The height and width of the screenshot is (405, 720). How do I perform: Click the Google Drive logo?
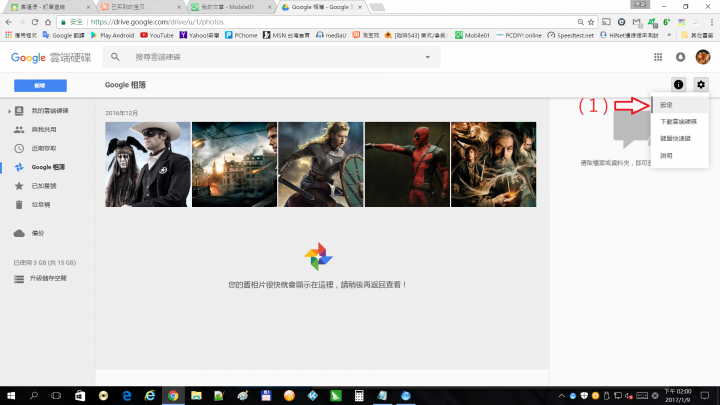pyautogui.click(x=51, y=57)
